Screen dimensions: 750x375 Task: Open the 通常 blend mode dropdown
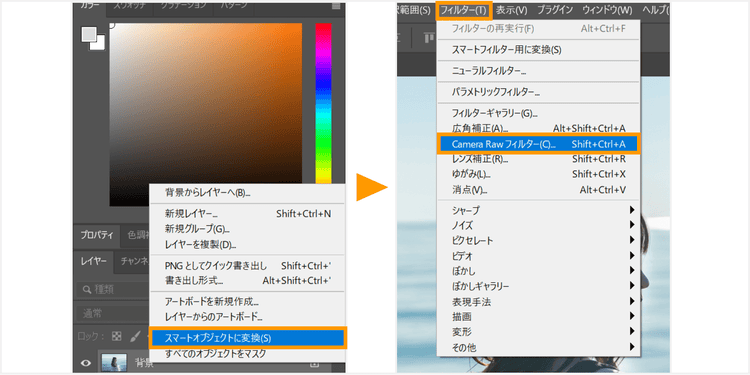pyautogui.click(x=112, y=314)
